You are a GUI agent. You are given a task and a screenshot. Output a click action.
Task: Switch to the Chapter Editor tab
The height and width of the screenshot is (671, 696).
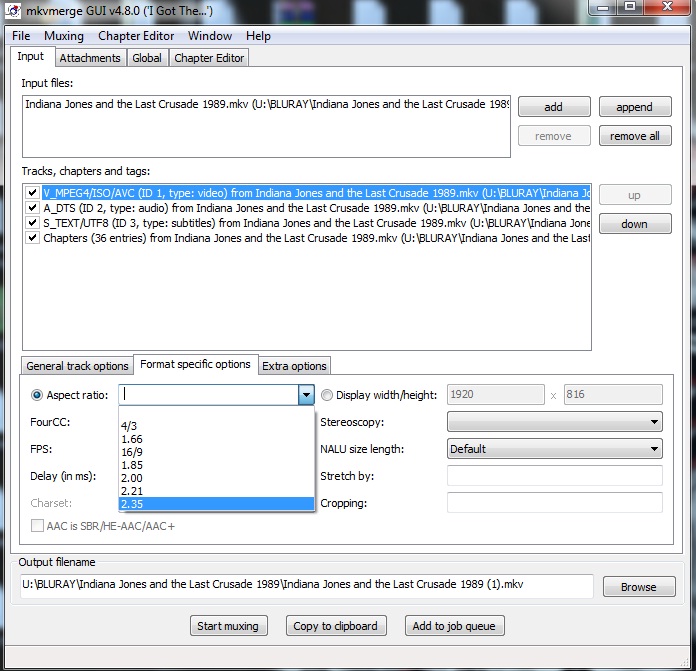pos(209,58)
